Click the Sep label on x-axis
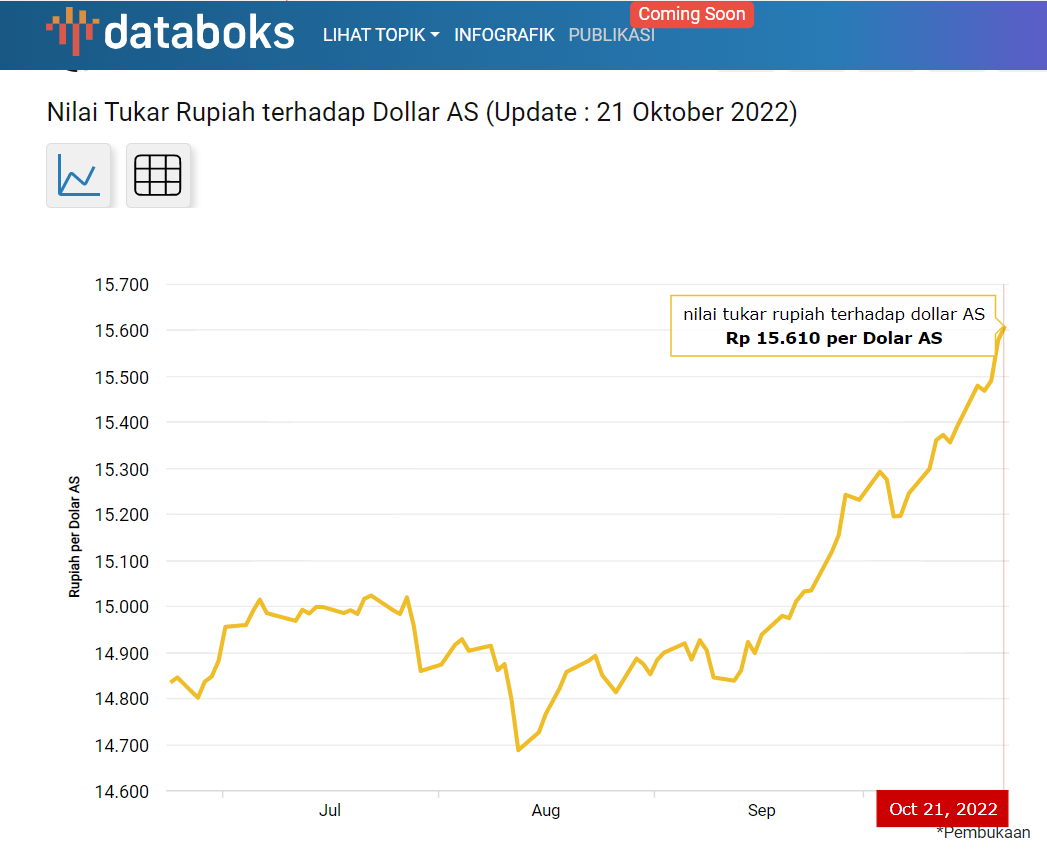This screenshot has height=854, width=1047. click(x=761, y=810)
